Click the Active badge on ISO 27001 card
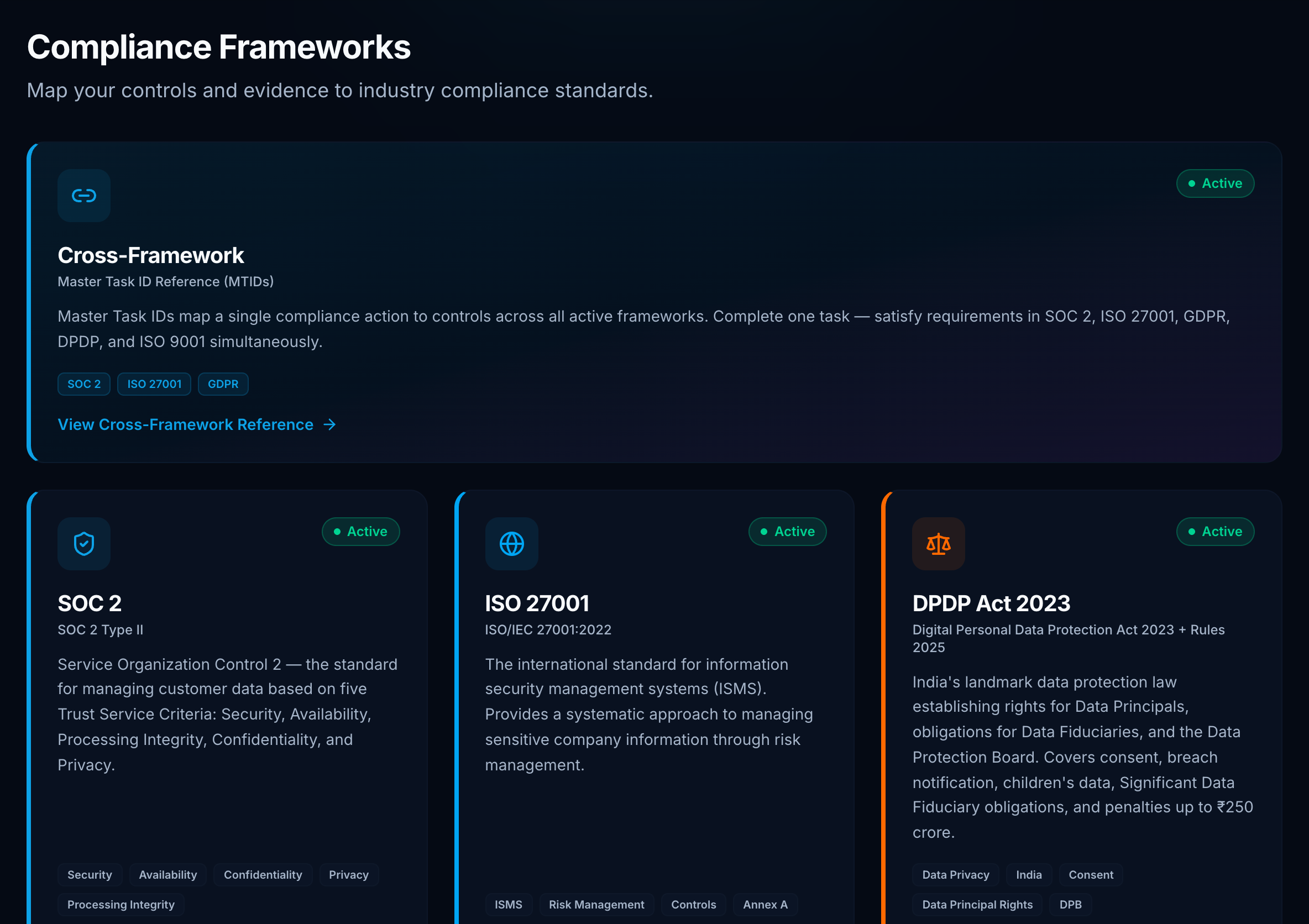The height and width of the screenshot is (924, 1309). (787, 531)
